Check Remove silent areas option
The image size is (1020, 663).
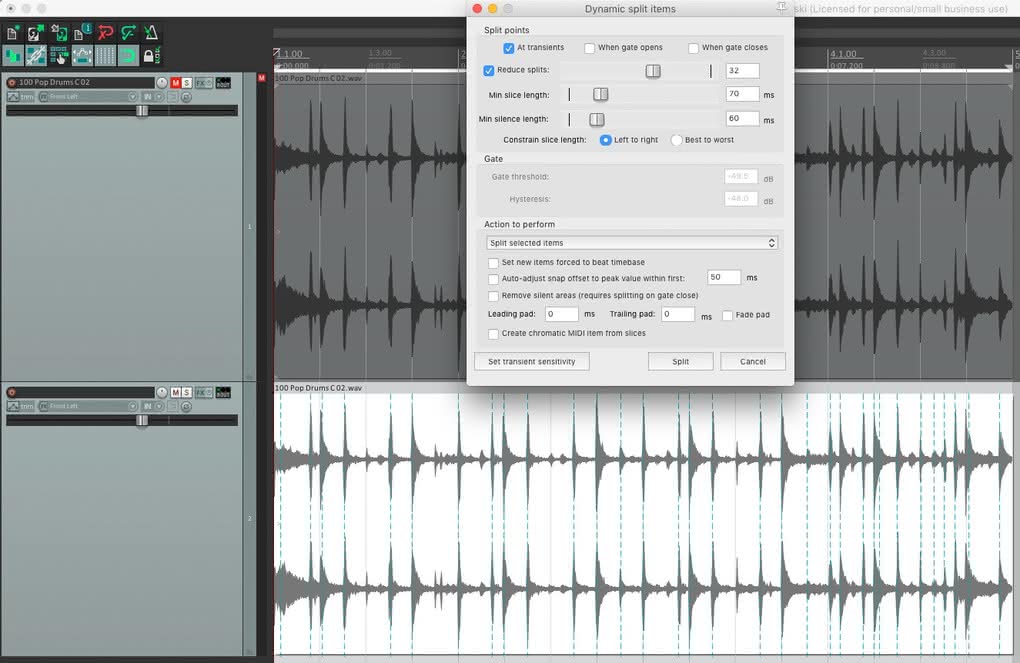(493, 296)
